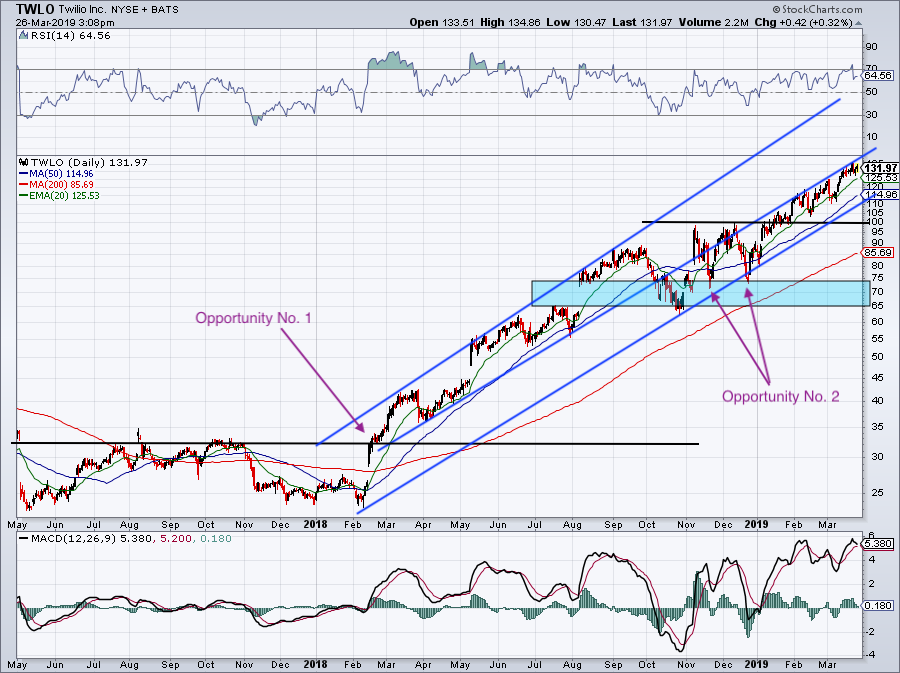Click the 'Last 131.97' value in header
The width and height of the screenshot is (900, 673).
[642, 22]
